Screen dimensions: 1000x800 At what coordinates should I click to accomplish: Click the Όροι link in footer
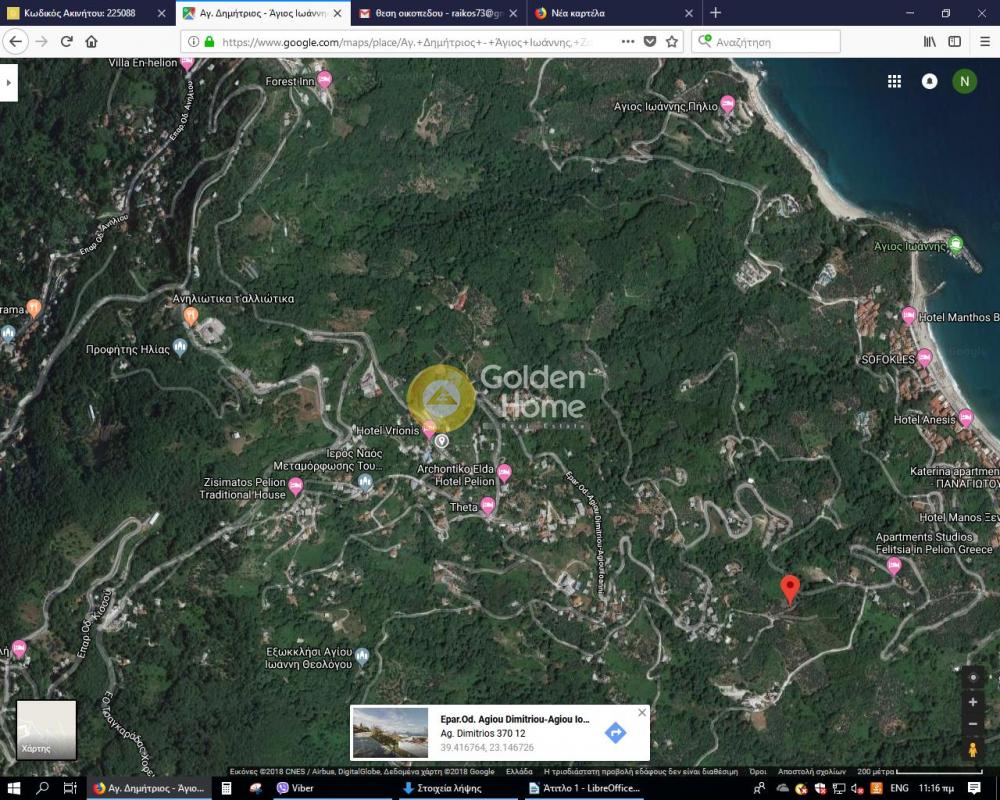(758, 772)
